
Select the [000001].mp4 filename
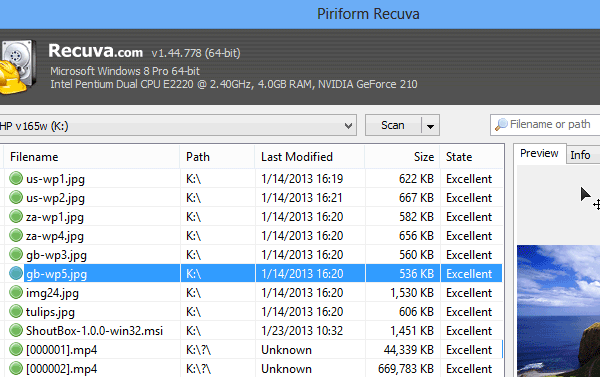tap(62, 350)
